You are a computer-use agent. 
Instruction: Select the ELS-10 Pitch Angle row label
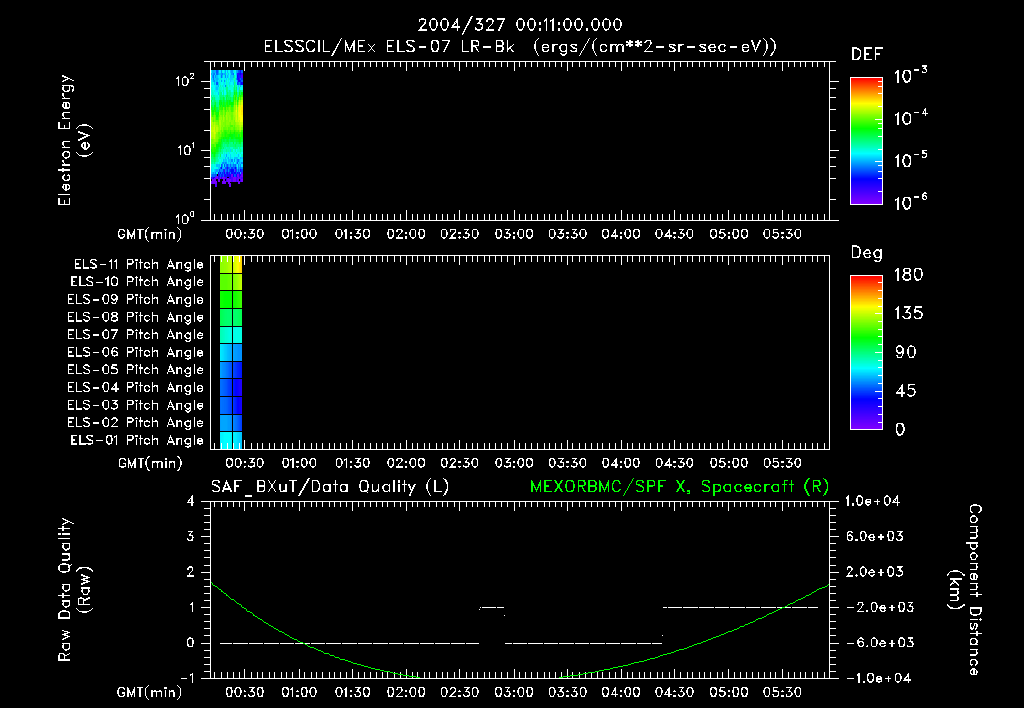point(137,282)
